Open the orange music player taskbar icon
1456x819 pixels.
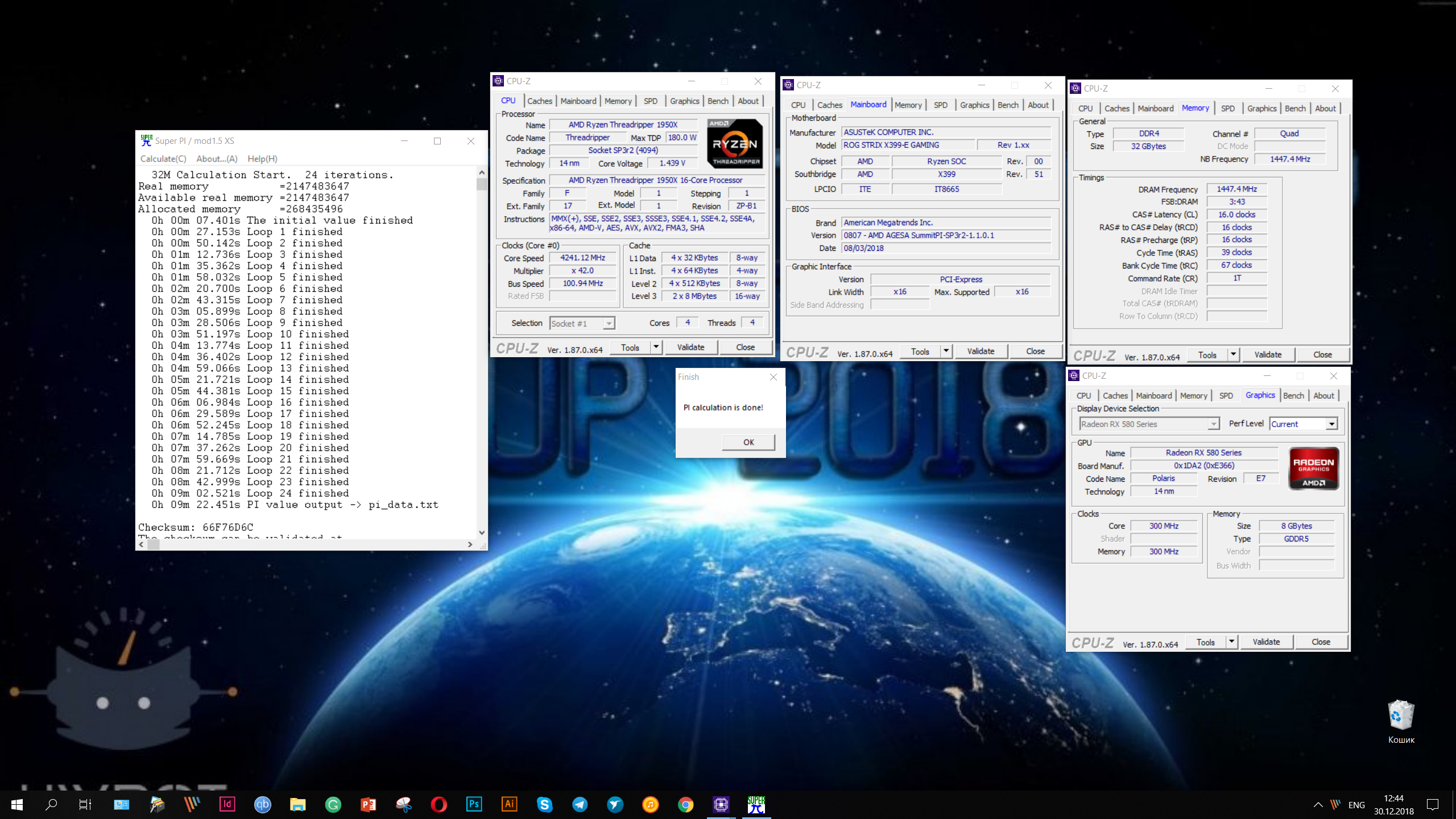[x=650, y=804]
